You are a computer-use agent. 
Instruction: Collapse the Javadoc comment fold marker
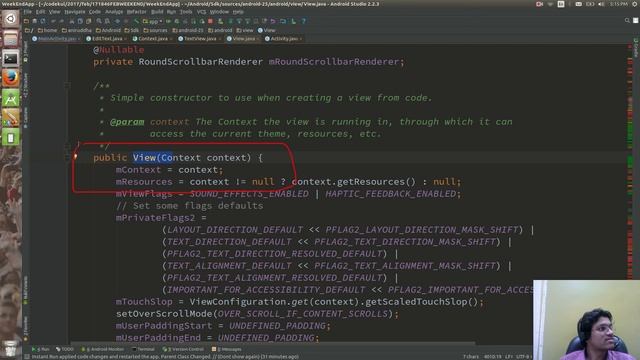coord(67,86)
